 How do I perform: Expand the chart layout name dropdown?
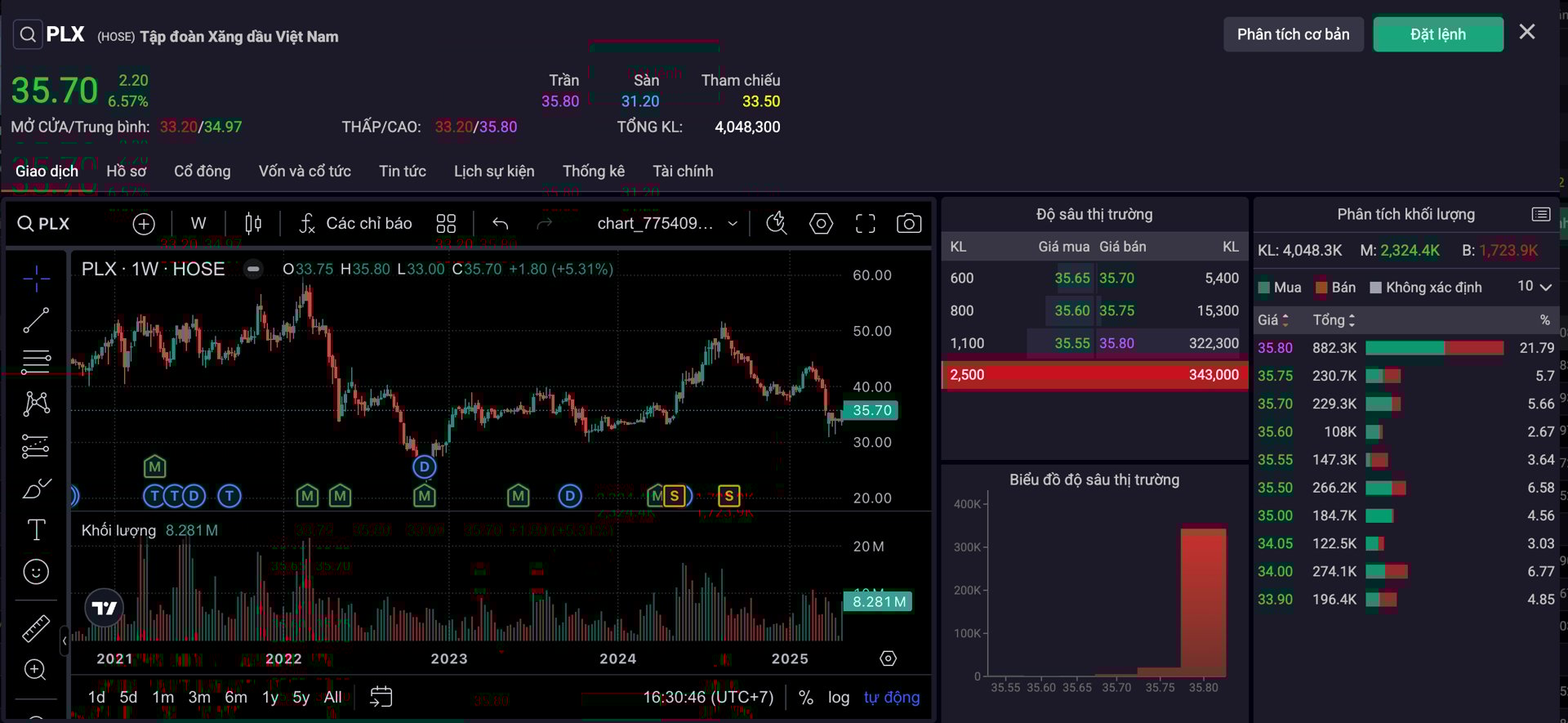point(733,224)
